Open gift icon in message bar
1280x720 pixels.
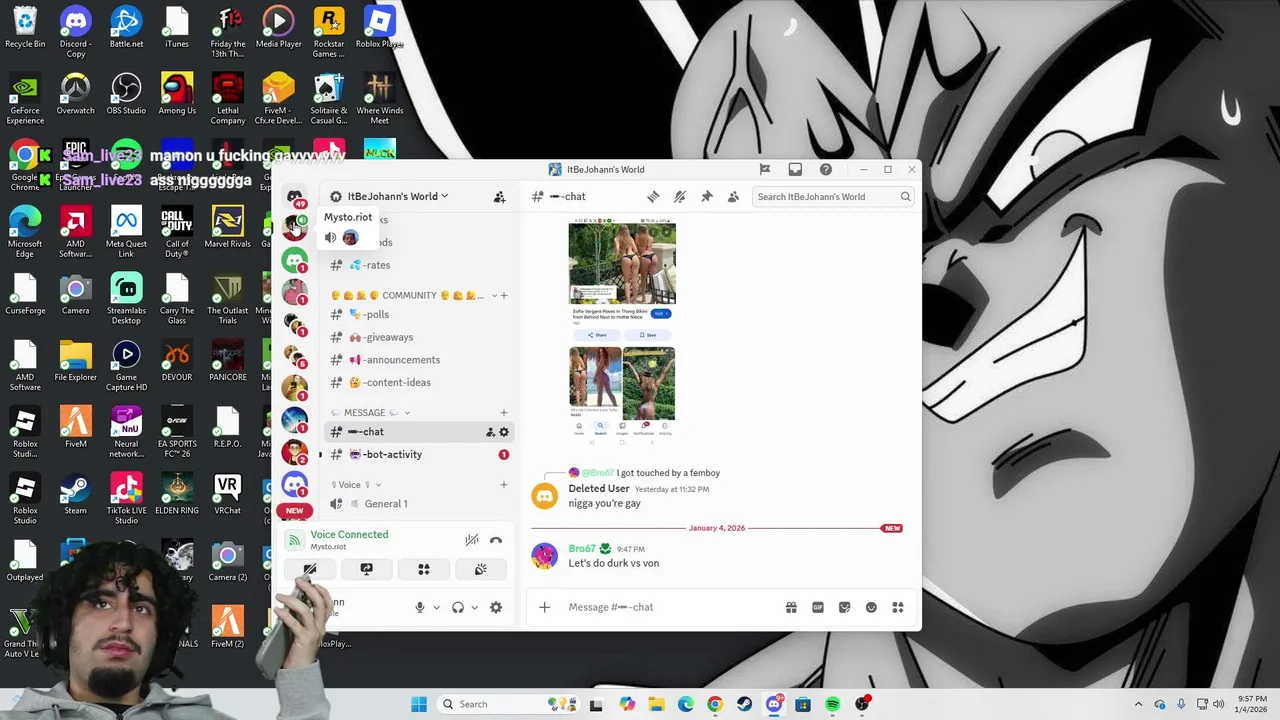click(x=791, y=607)
